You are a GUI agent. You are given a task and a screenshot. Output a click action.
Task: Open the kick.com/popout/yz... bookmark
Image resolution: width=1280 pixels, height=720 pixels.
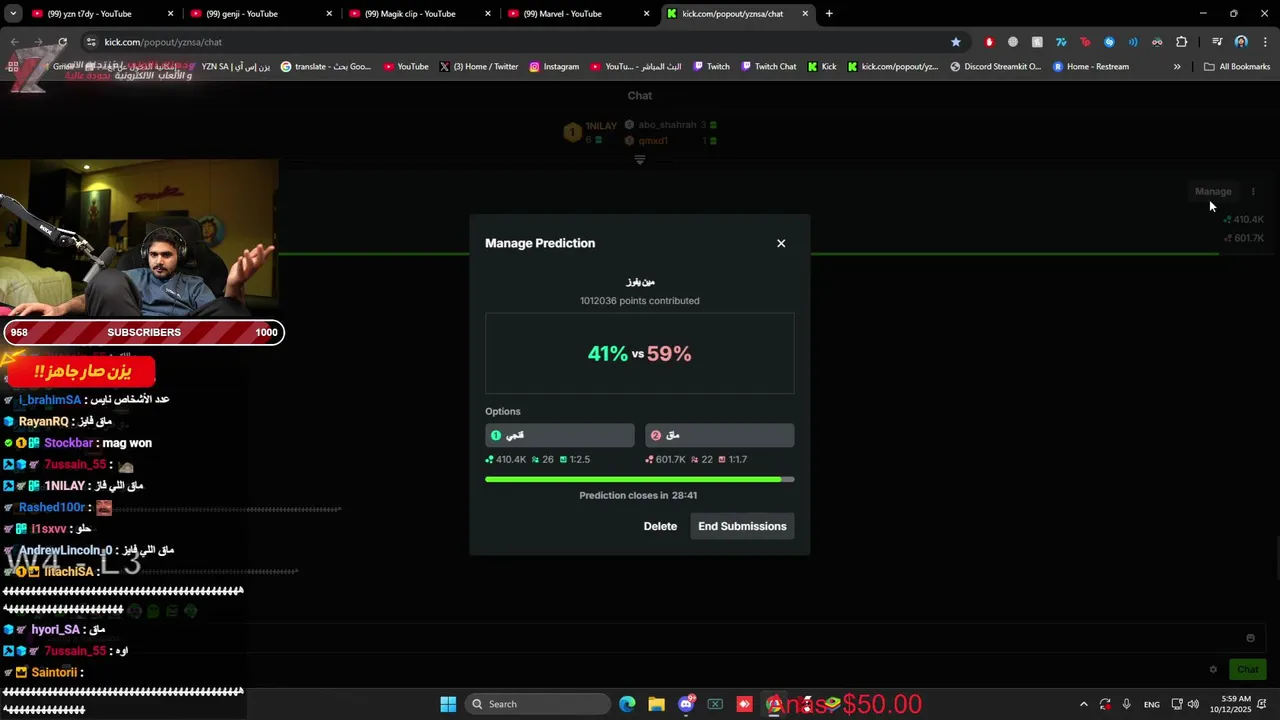(x=893, y=67)
